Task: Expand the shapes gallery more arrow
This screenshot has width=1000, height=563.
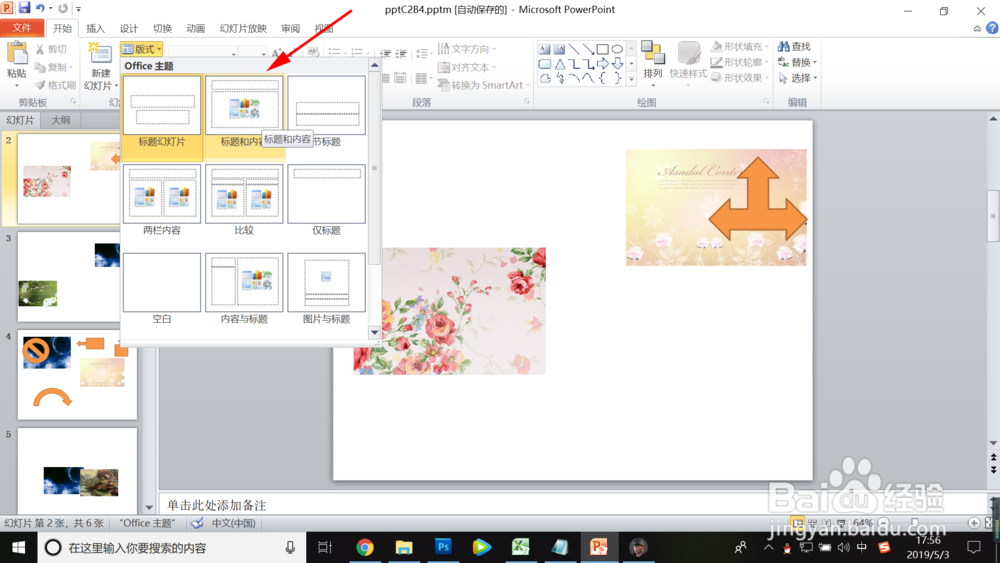Action: pyautogui.click(x=631, y=80)
